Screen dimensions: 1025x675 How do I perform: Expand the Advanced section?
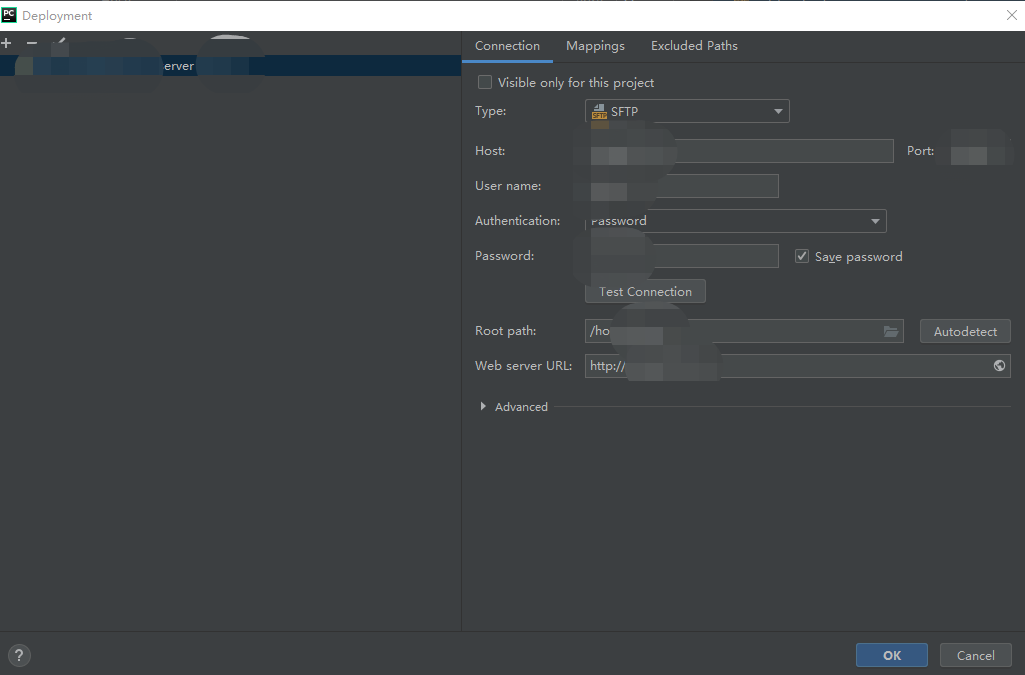click(x=483, y=406)
